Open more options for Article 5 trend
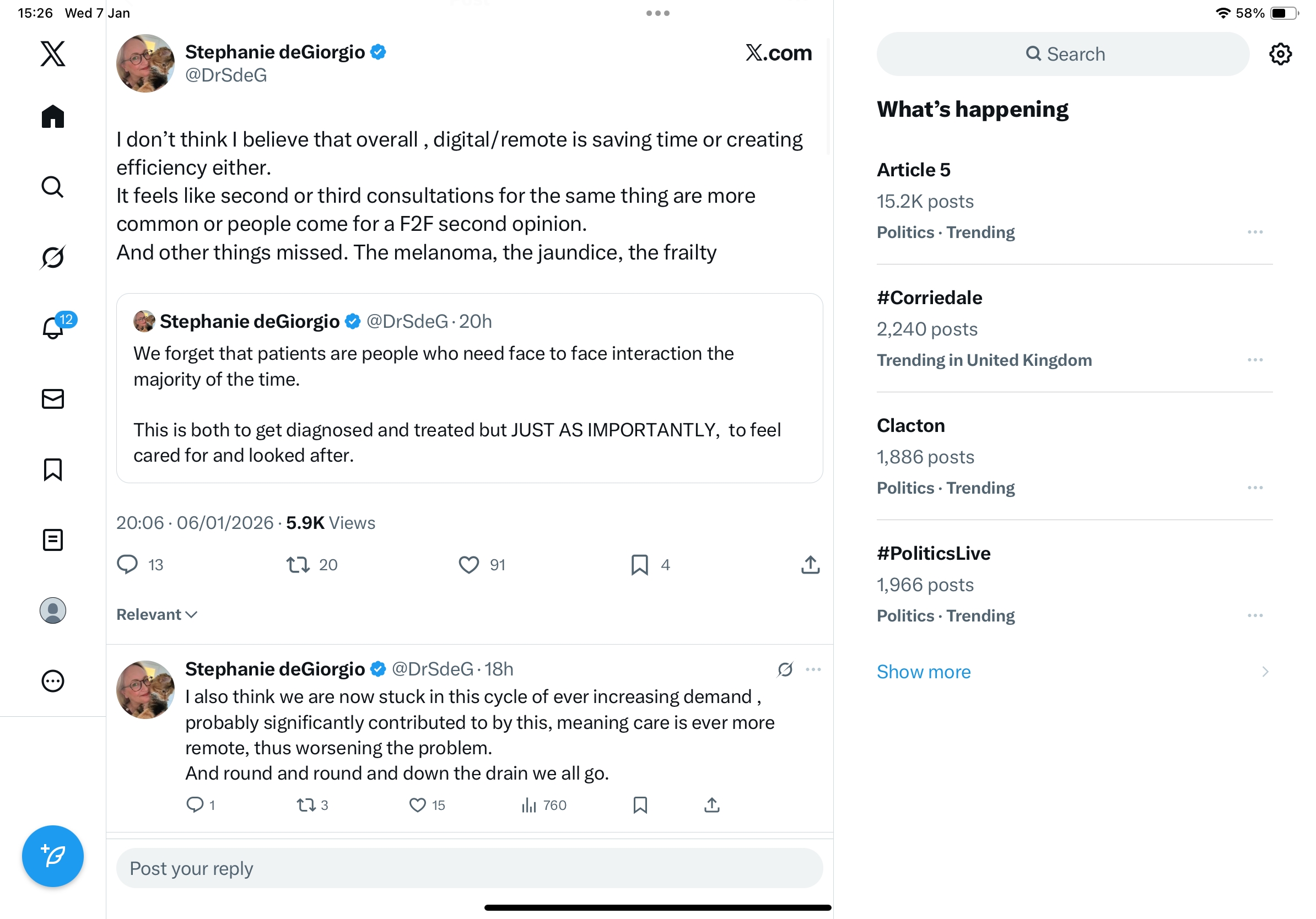1316x919 pixels. (1255, 232)
